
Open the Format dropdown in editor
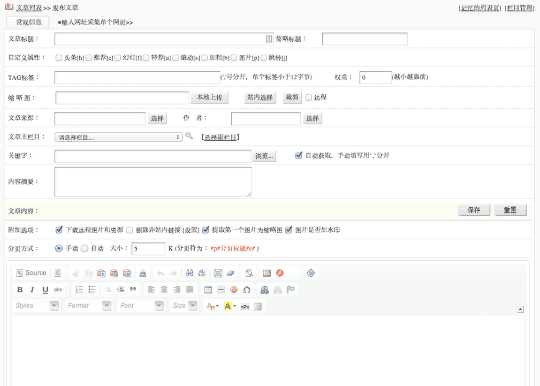click(x=89, y=305)
